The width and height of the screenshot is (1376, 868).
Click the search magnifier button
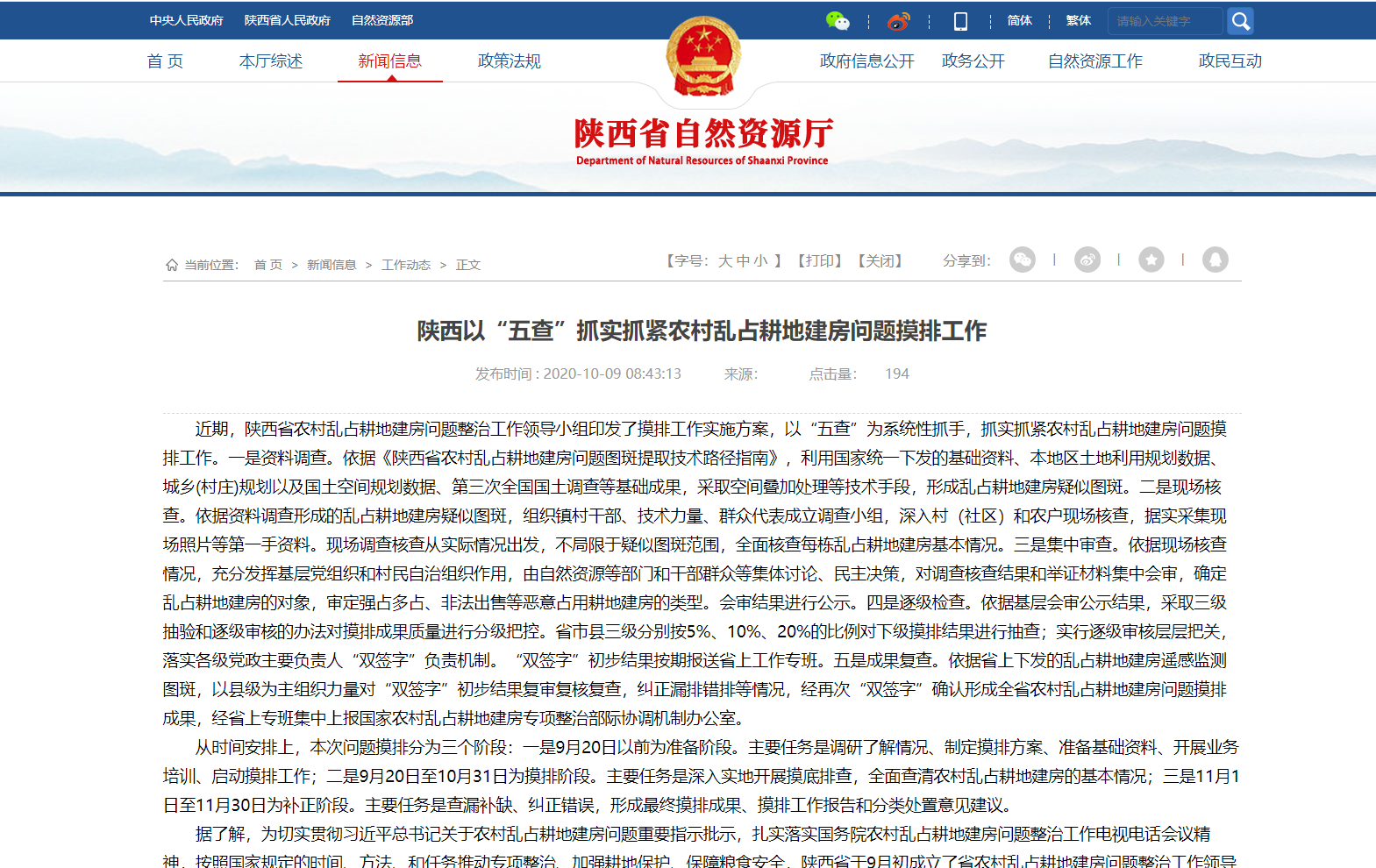tap(1240, 21)
